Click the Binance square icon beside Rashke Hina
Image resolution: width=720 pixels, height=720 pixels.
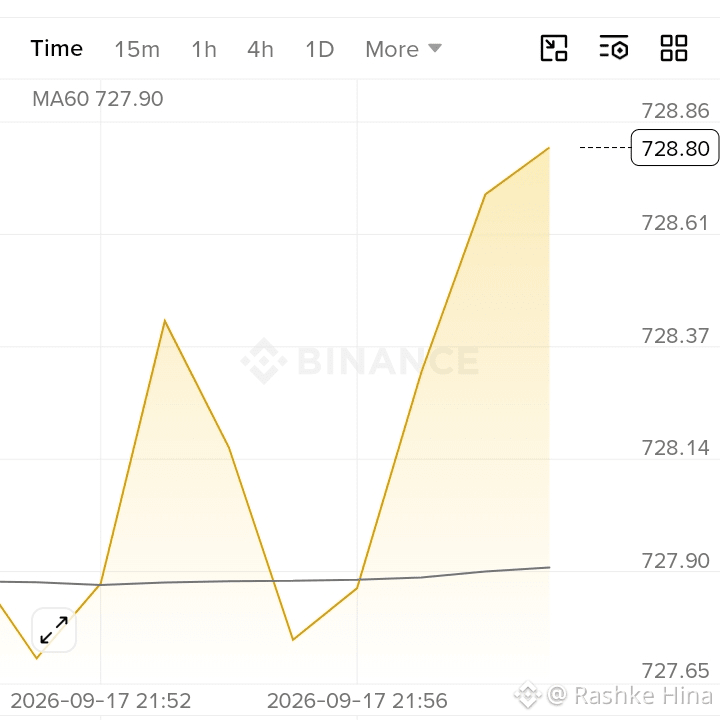[x=528, y=695]
